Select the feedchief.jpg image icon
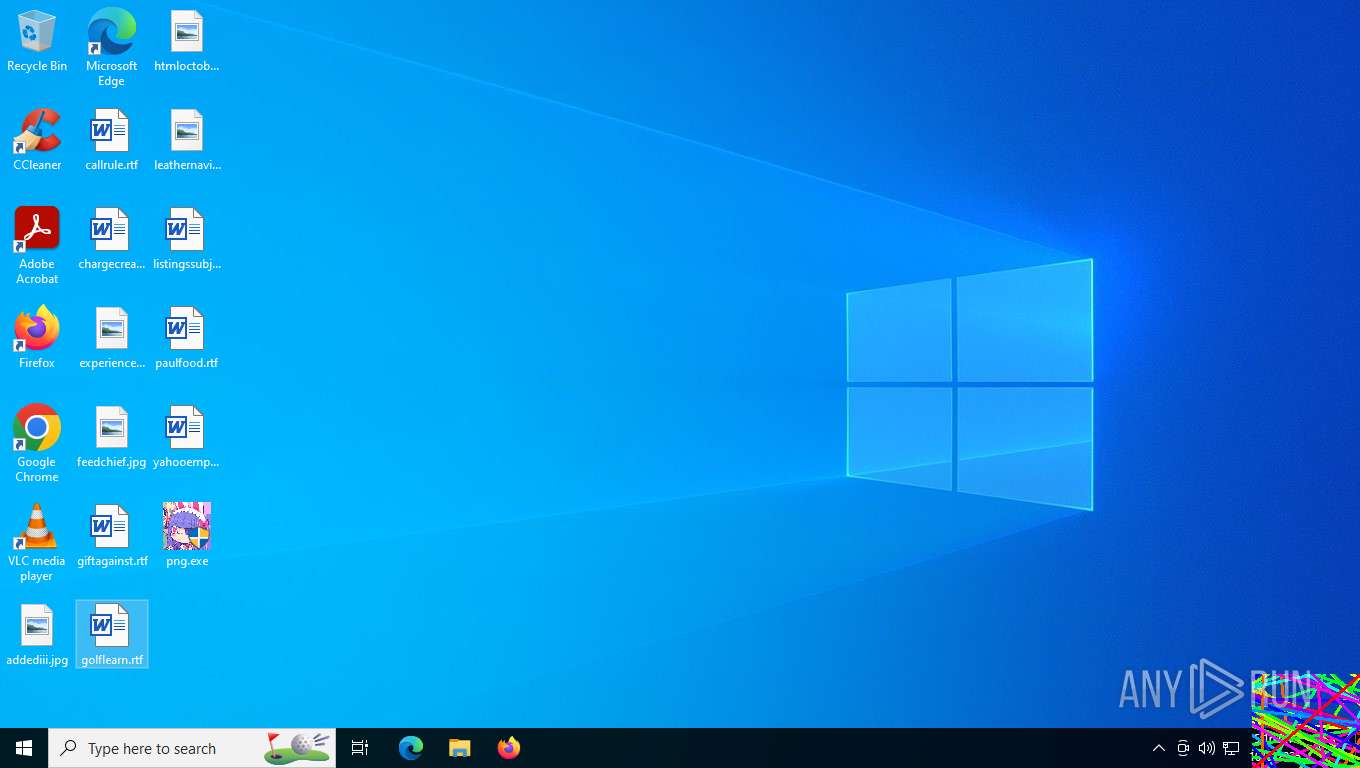This screenshot has height=768, width=1360. point(111,438)
